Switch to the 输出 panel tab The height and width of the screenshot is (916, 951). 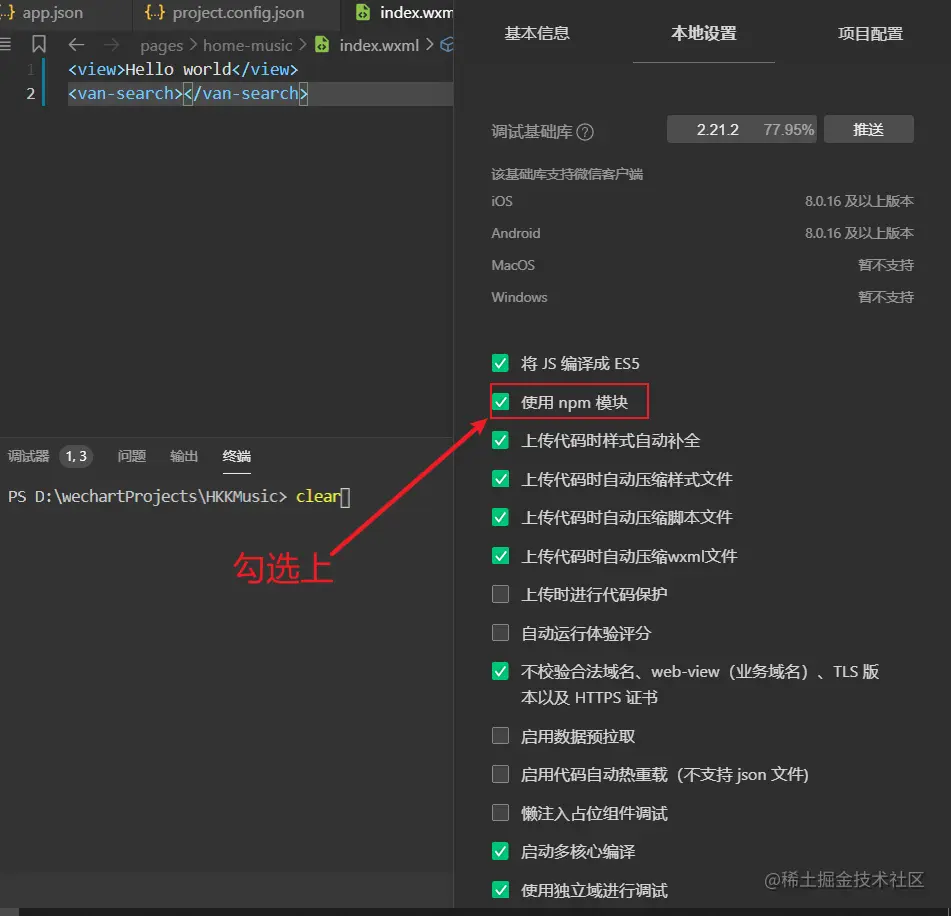(184, 456)
